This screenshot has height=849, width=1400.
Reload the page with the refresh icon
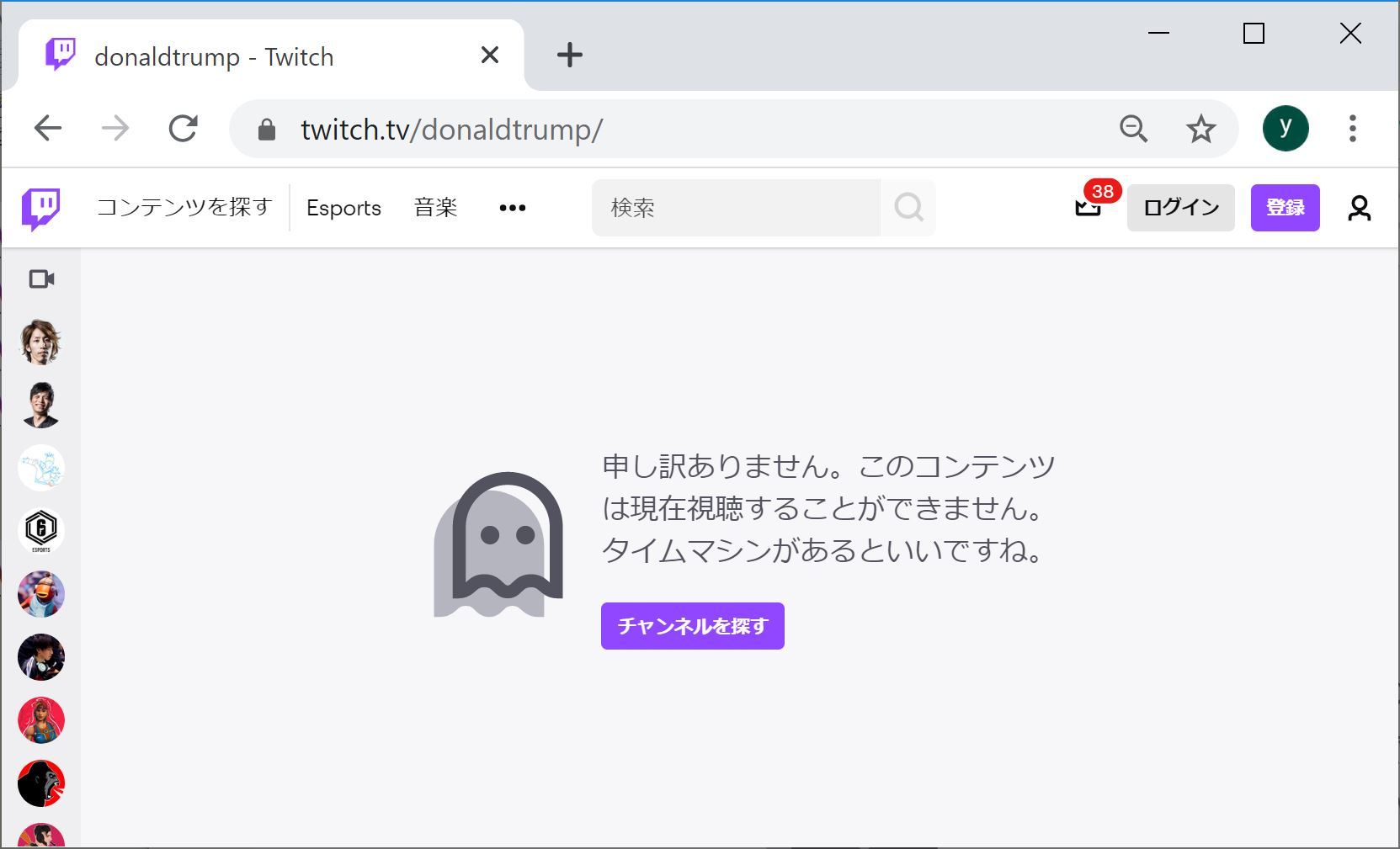pos(183,129)
